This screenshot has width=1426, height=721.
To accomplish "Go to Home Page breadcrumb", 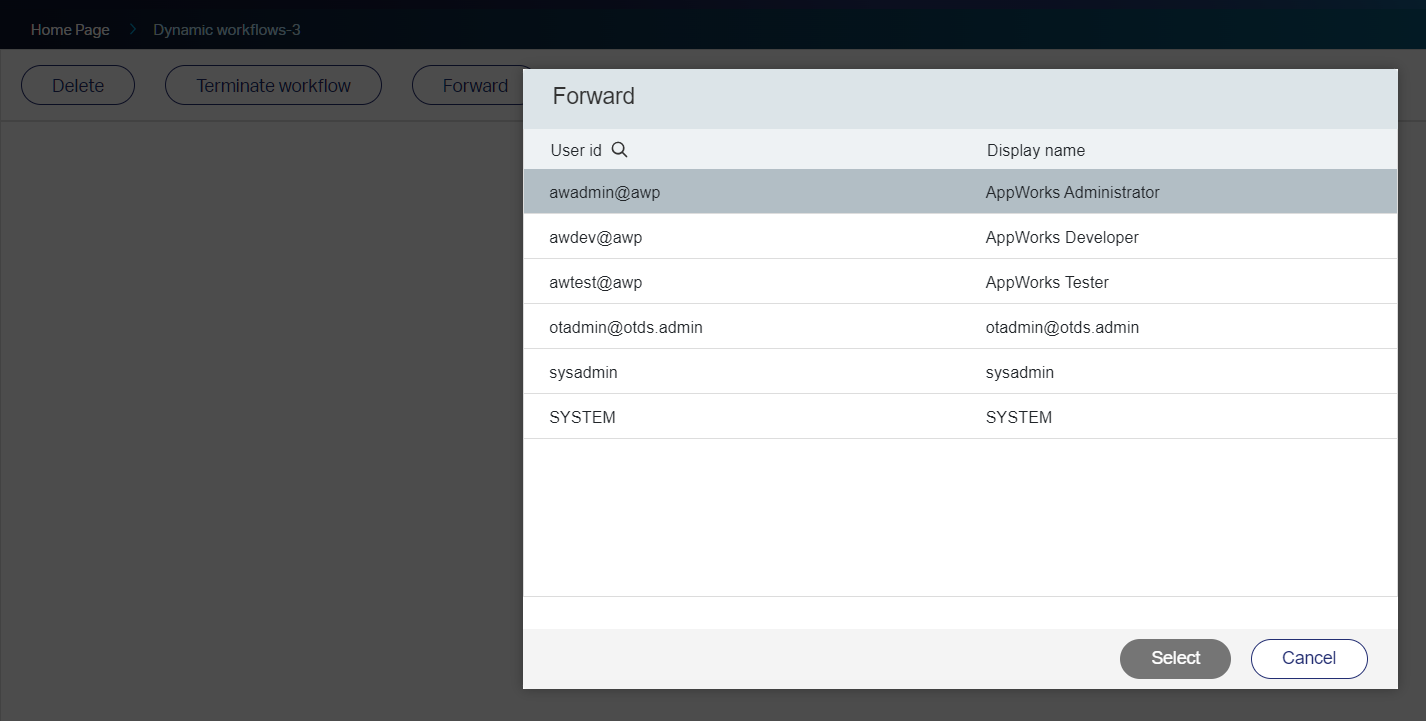I will pos(70,30).
